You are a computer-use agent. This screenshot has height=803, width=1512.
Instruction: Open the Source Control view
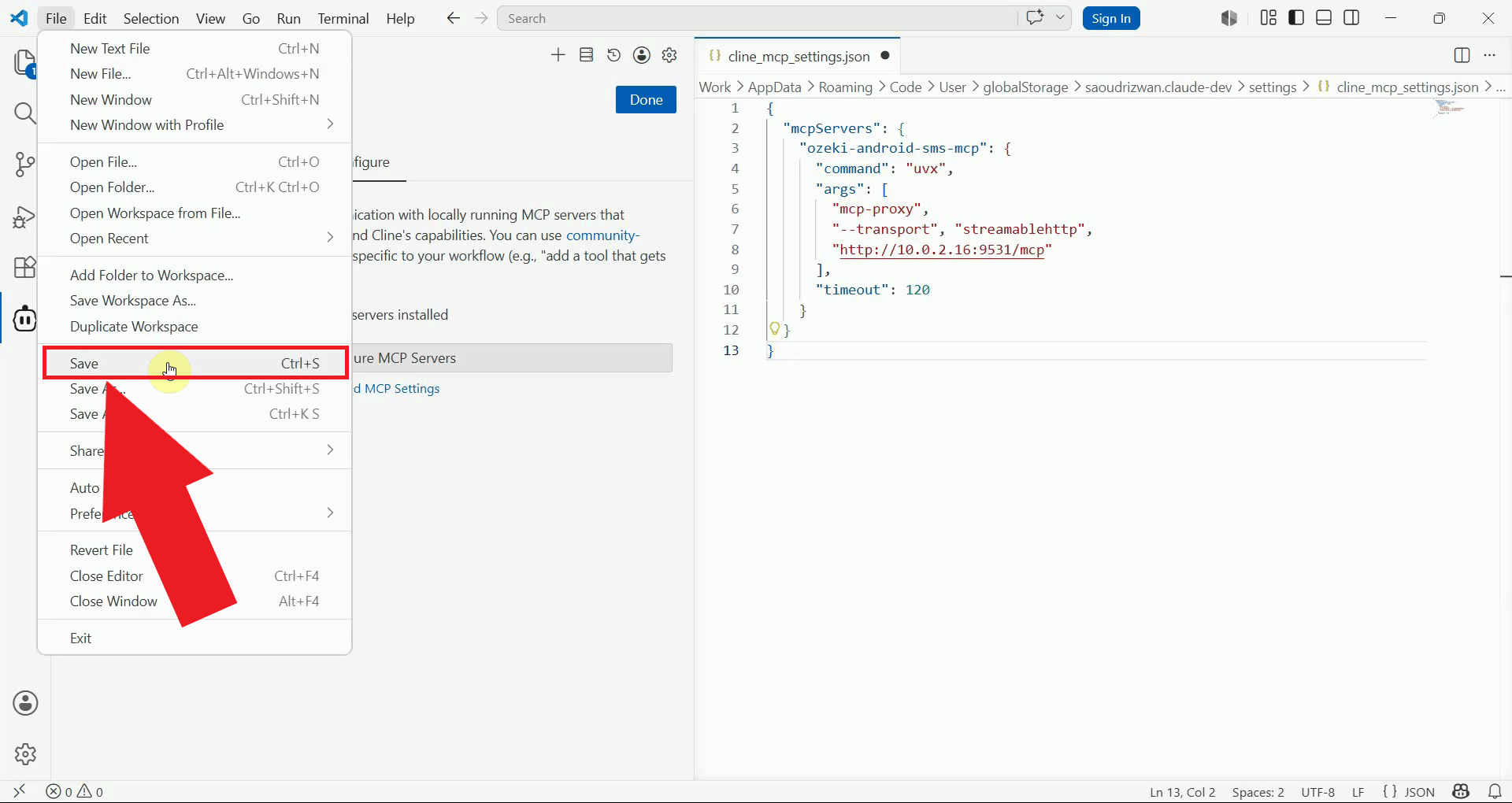click(x=24, y=165)
